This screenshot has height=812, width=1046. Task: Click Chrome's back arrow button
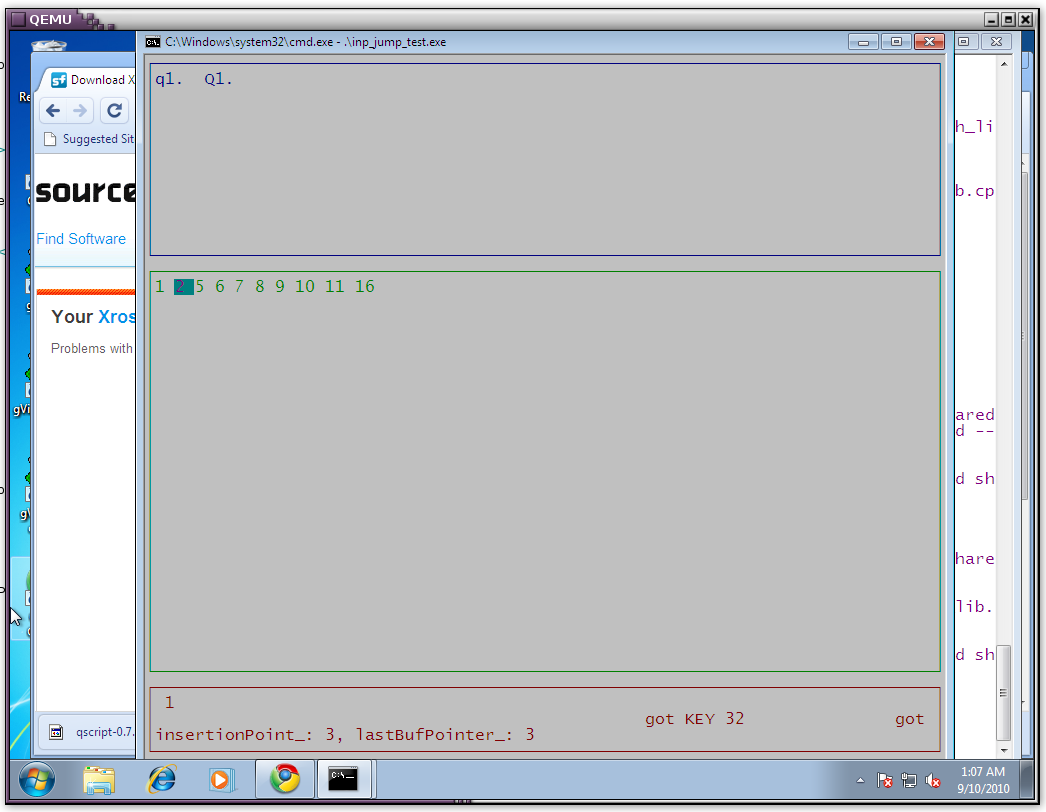(53, 111)
